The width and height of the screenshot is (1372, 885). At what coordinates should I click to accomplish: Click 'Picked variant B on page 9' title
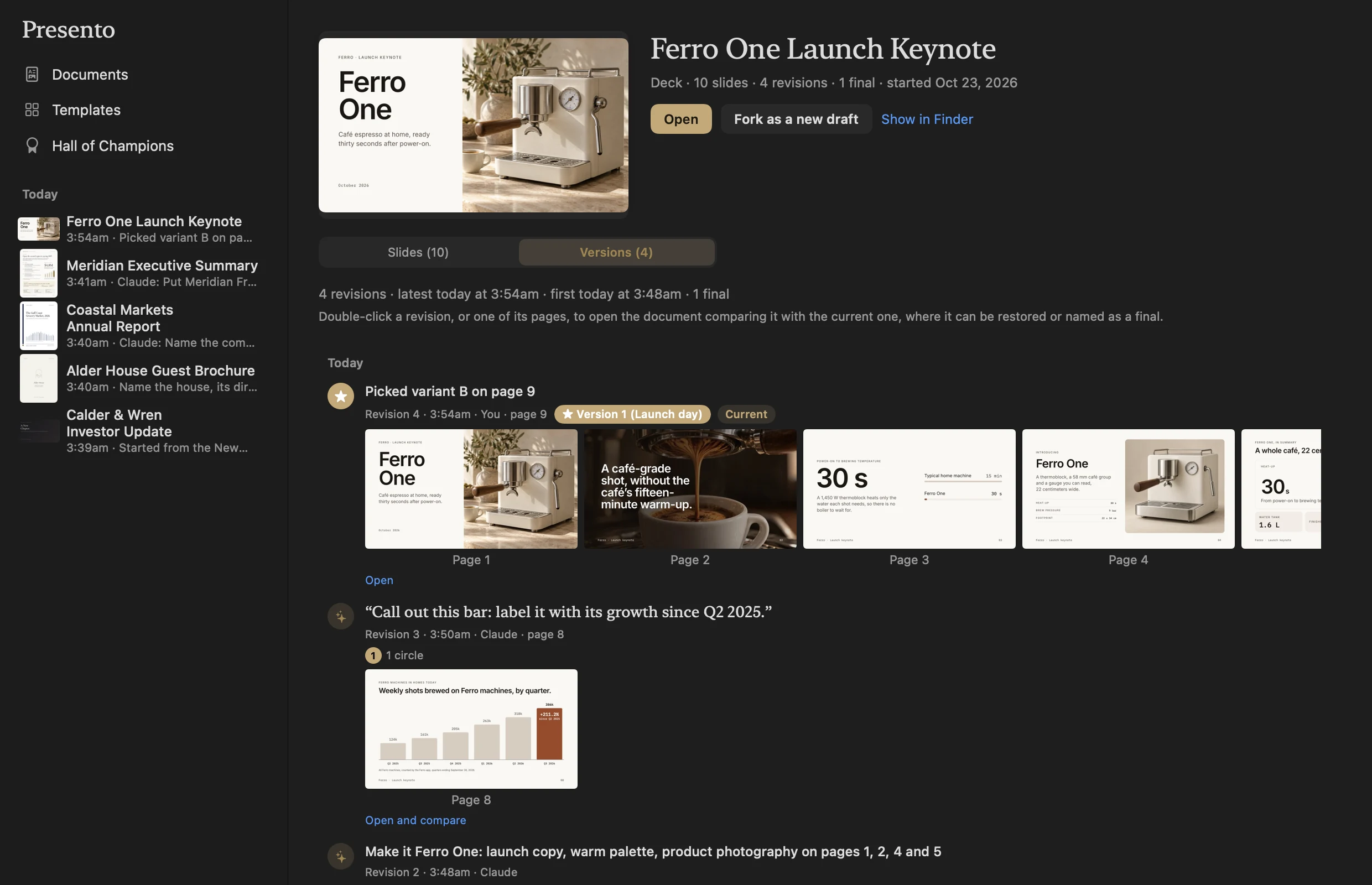[x=449, y=392]
